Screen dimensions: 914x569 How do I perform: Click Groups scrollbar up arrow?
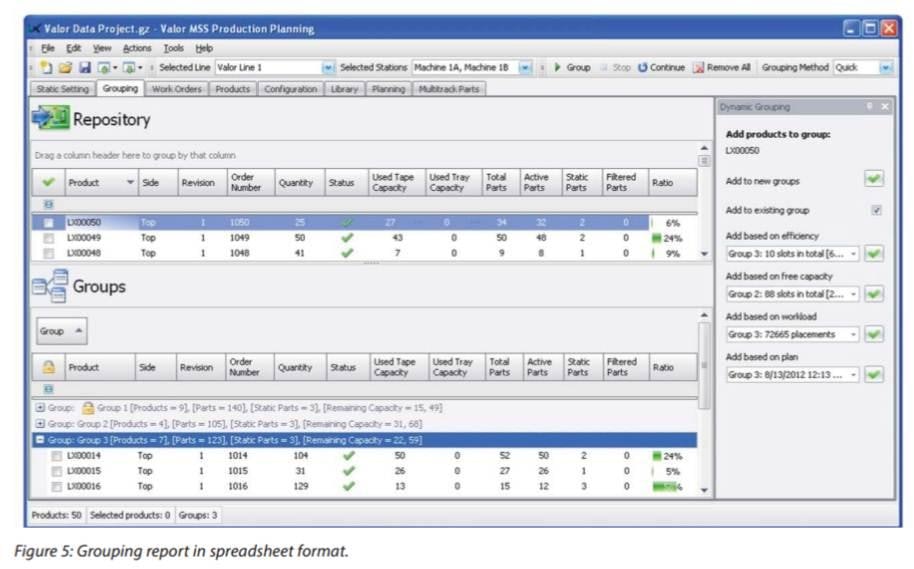click(704, 315)
